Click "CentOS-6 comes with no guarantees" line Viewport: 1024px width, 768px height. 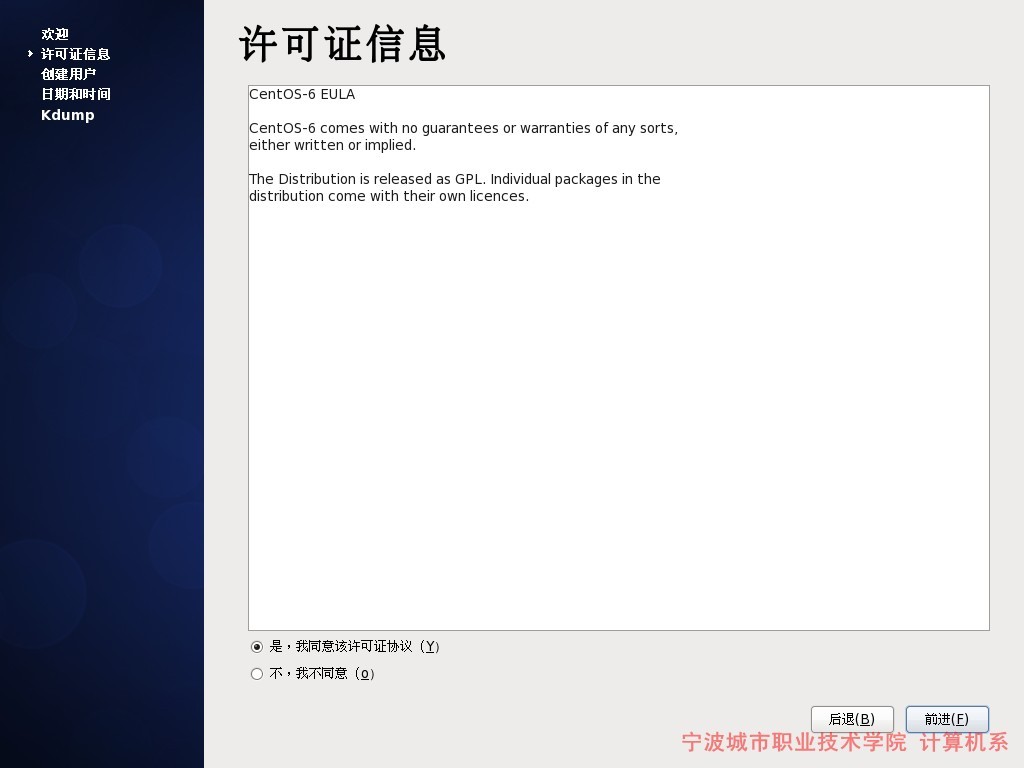464,128
